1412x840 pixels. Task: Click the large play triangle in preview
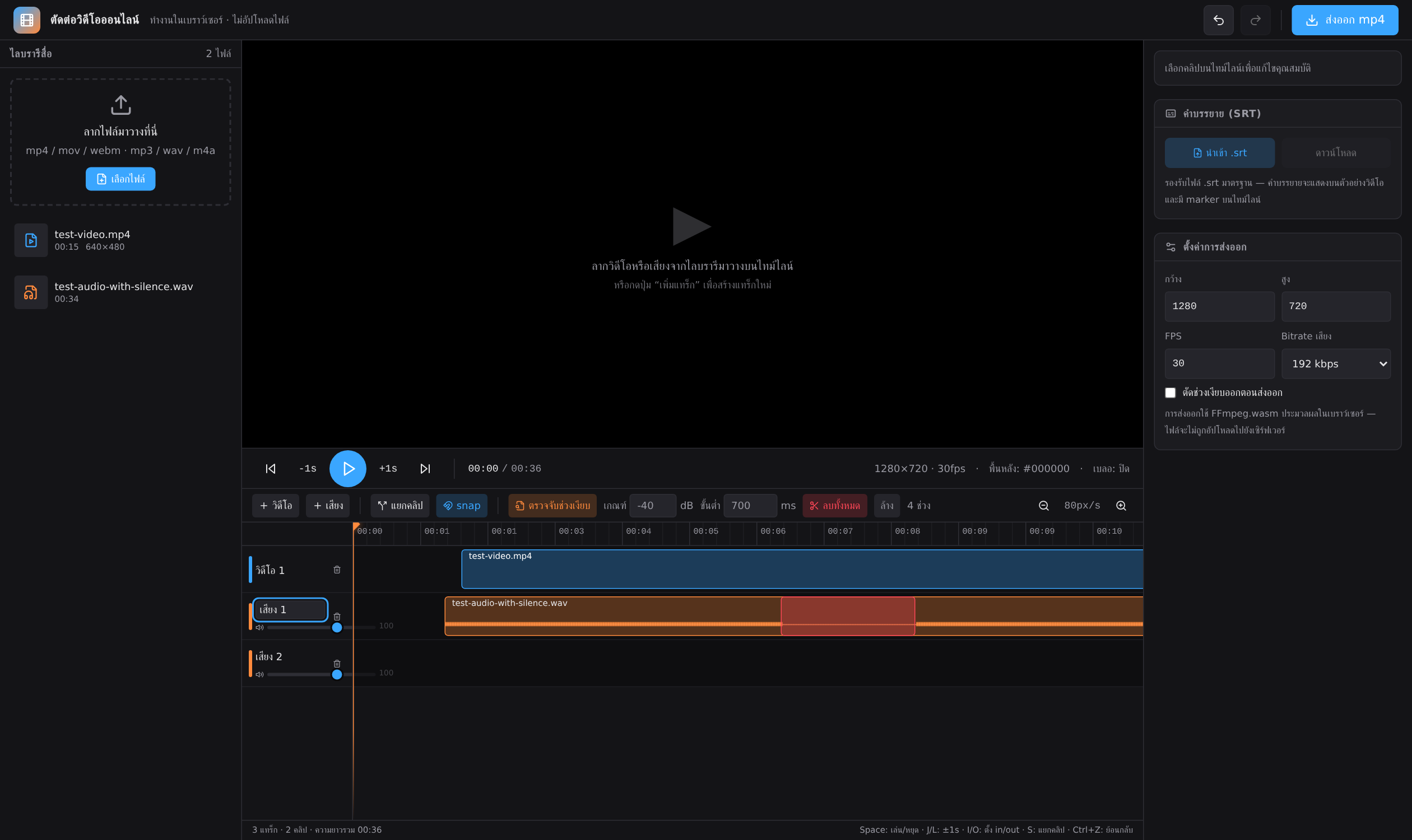click(x=691, y=226)
